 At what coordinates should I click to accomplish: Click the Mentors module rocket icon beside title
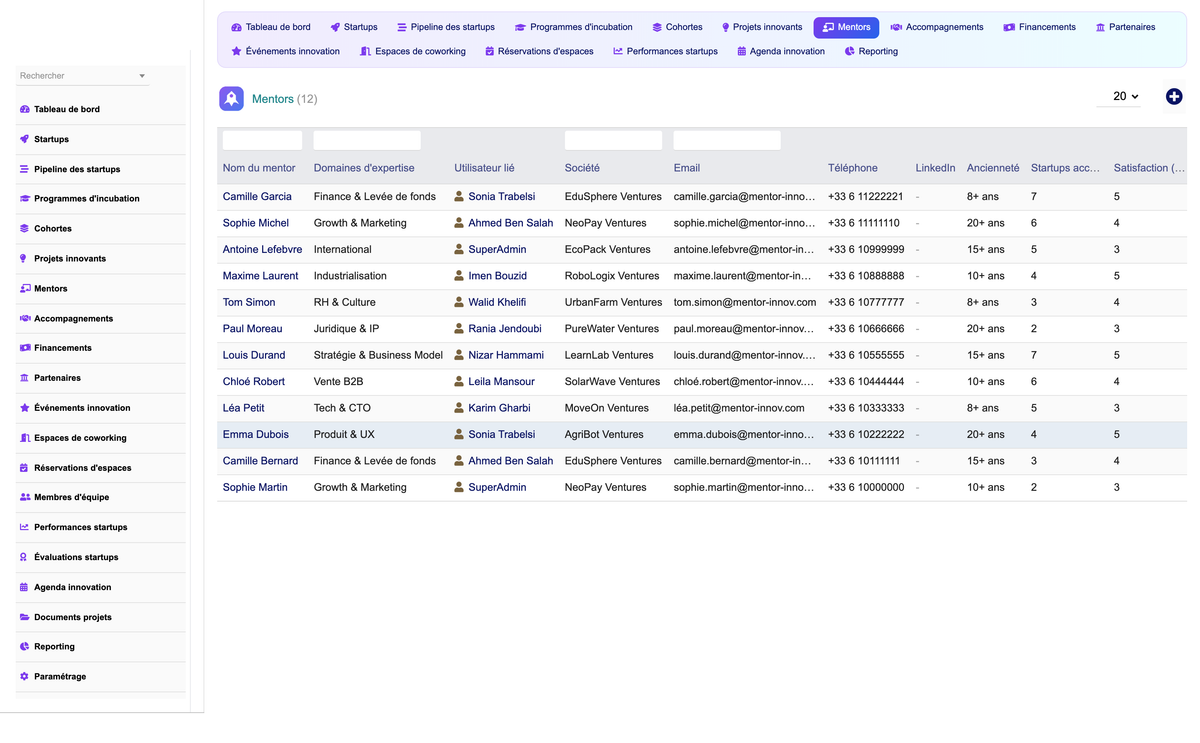231,98
